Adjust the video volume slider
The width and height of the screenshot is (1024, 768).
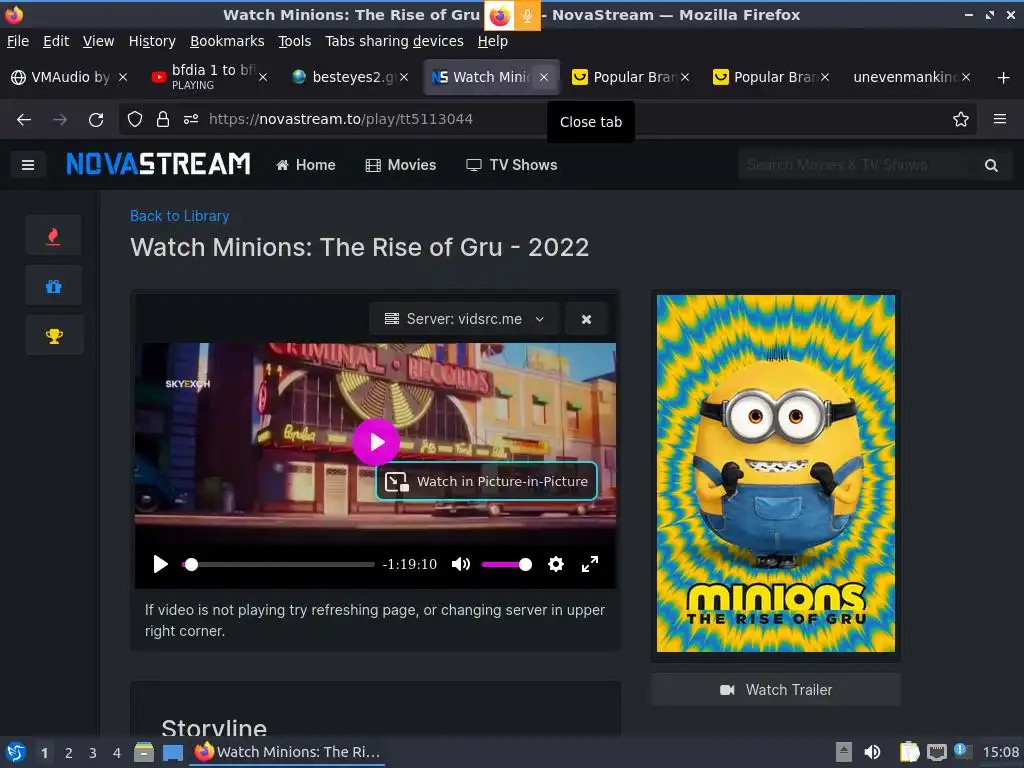point(506,564)
